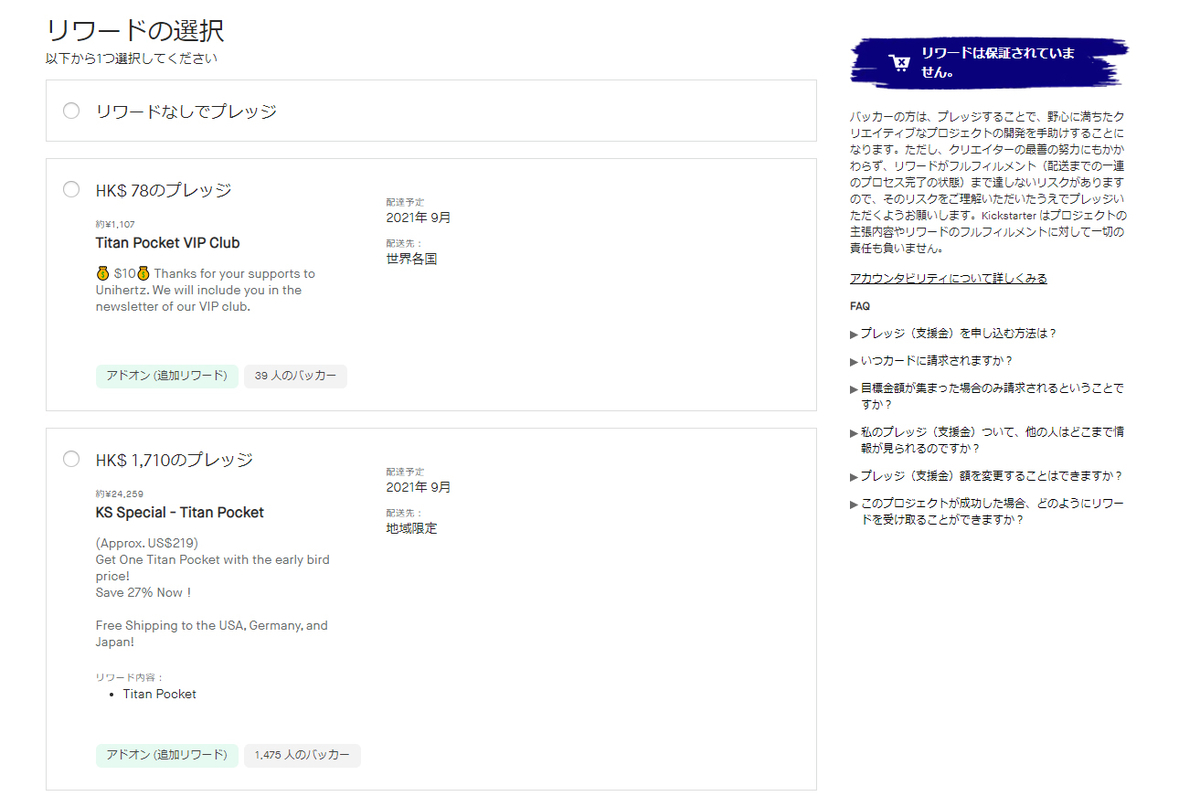Click the 以下から1つ選択してください subtitle
The image size is (1200, 807).
coord(131,58)
